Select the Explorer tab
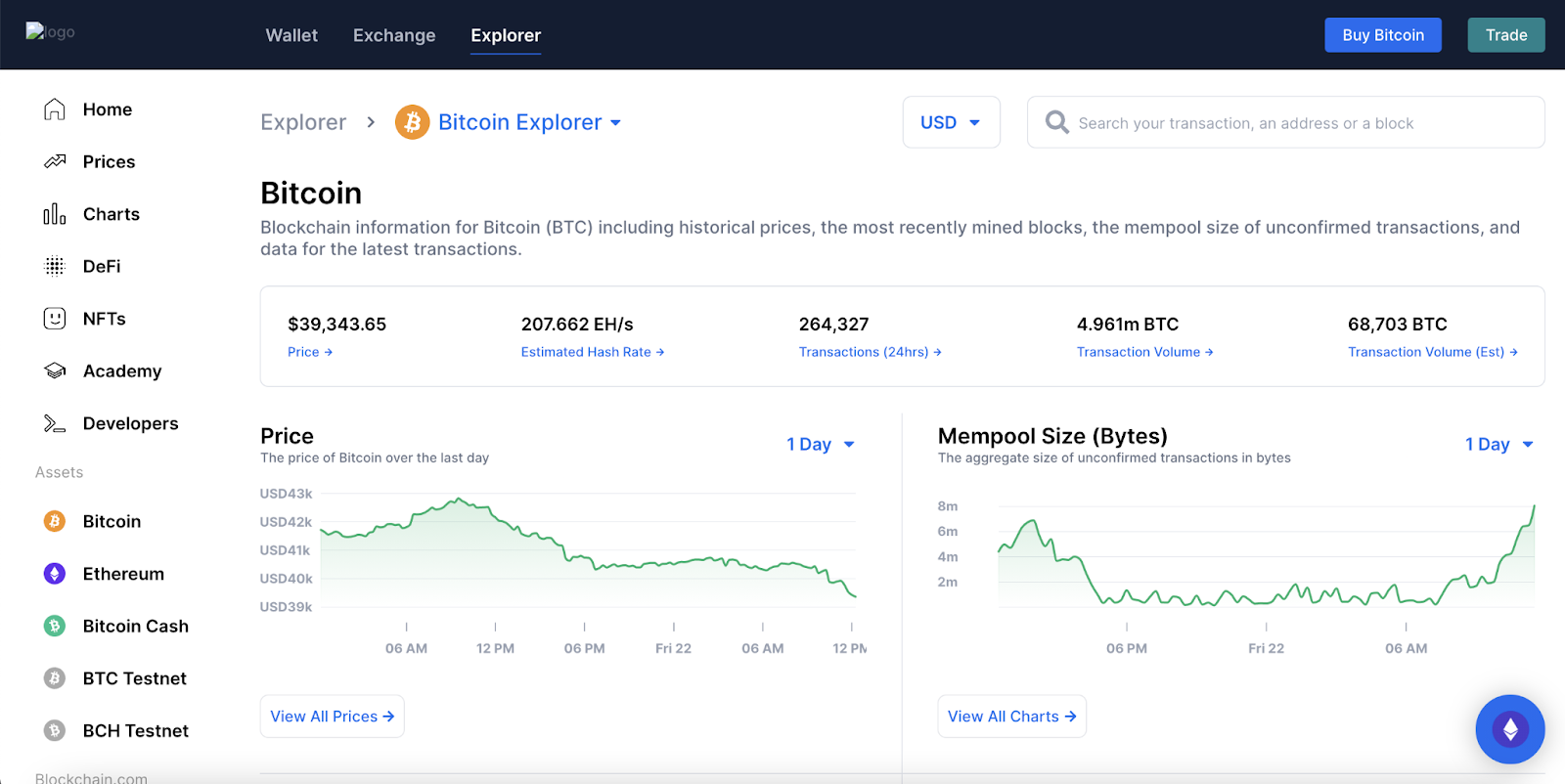Screen dimensions: 1565x784 coord(506,35)
